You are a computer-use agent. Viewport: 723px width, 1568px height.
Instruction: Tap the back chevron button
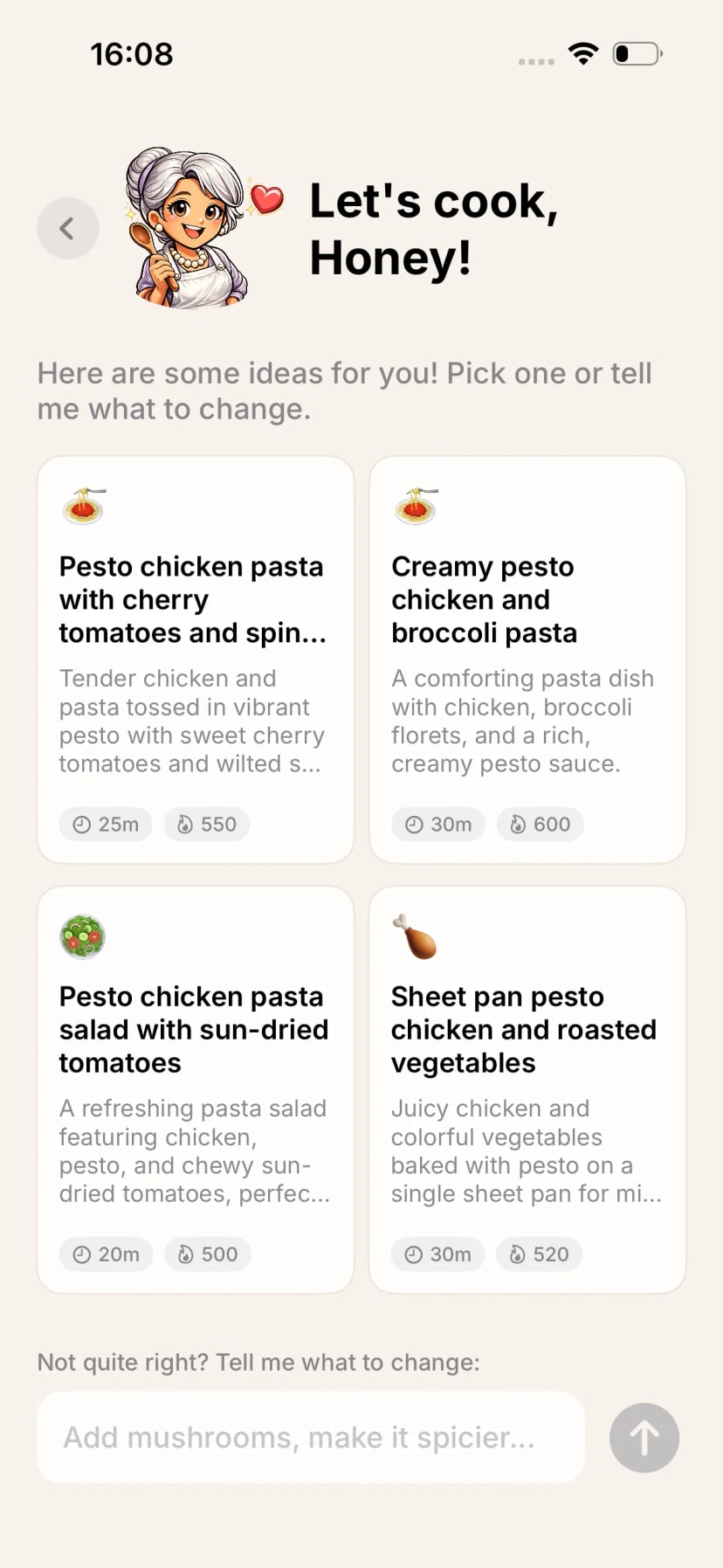tap(67, 229)
